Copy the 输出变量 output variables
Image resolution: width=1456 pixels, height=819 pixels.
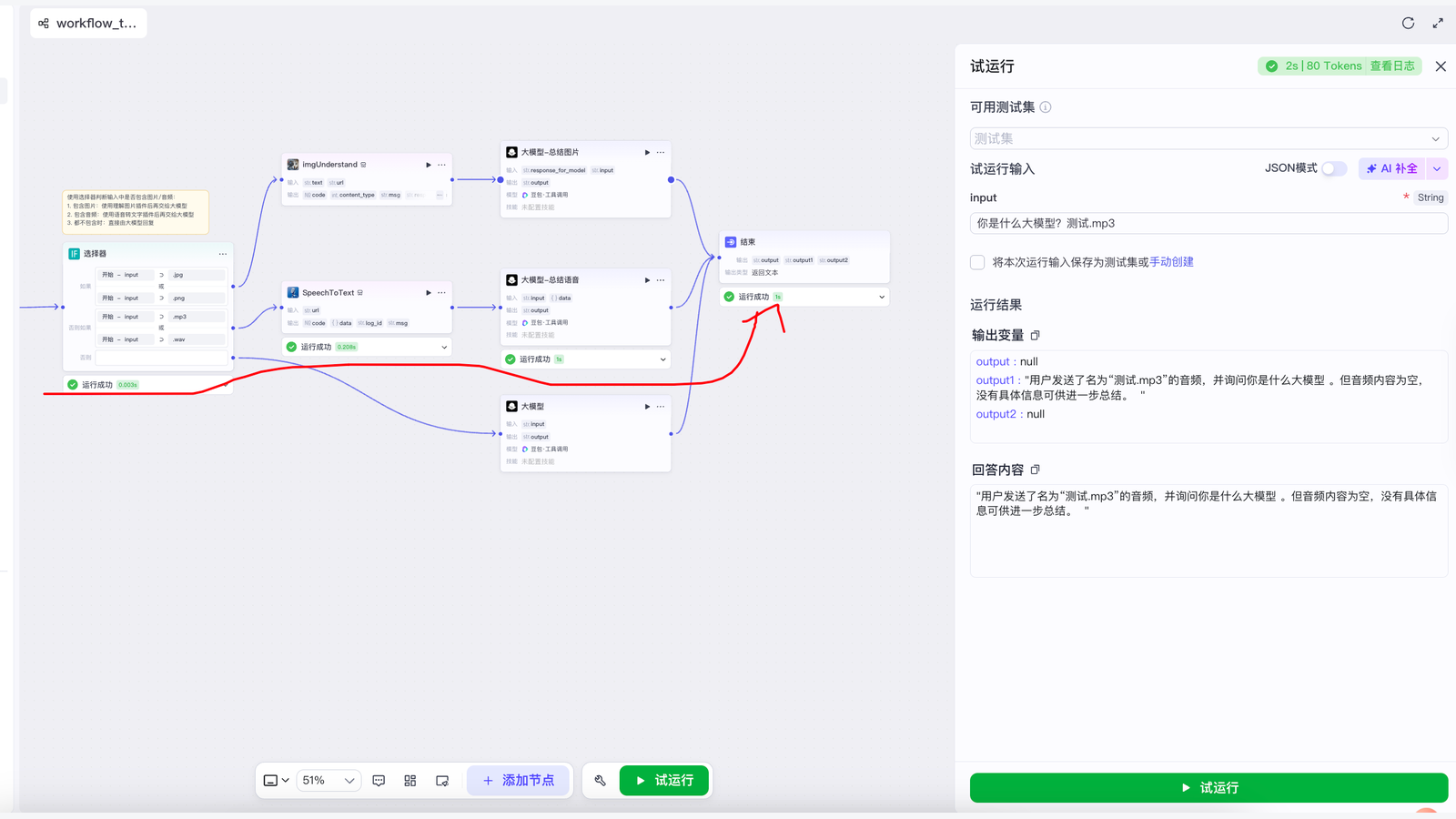click(x=1036, y=336)
